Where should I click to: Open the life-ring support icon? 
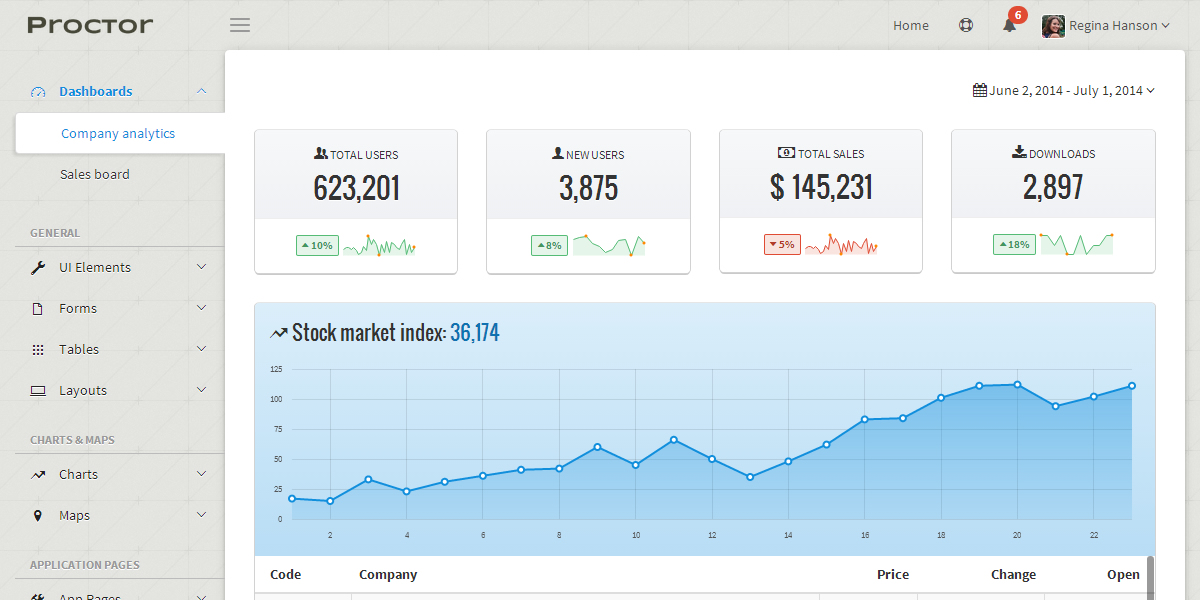tap(965, 26)
